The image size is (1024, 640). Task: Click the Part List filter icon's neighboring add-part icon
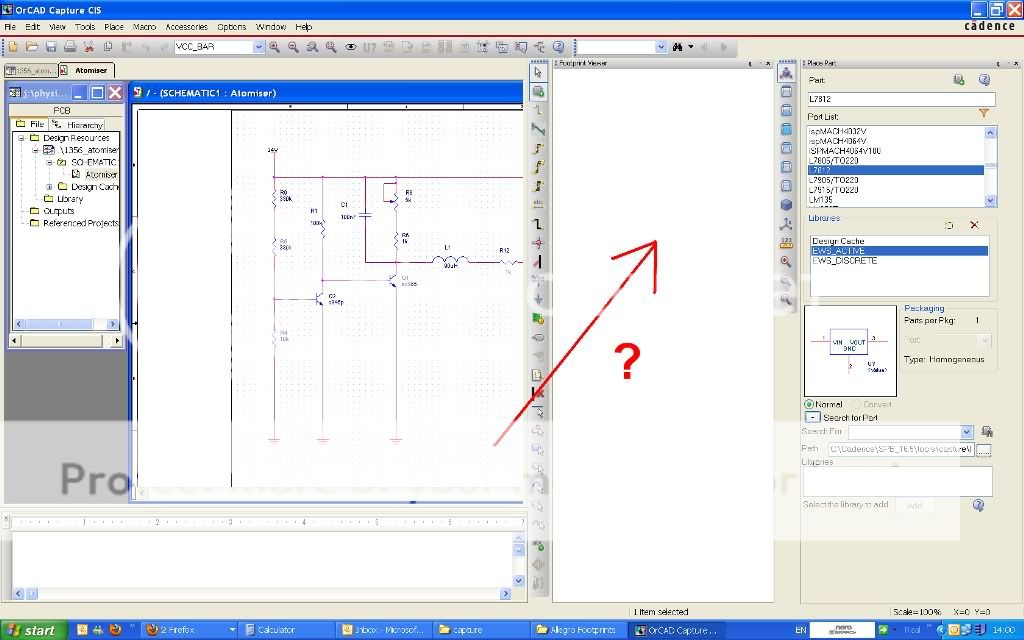[959, 79]
